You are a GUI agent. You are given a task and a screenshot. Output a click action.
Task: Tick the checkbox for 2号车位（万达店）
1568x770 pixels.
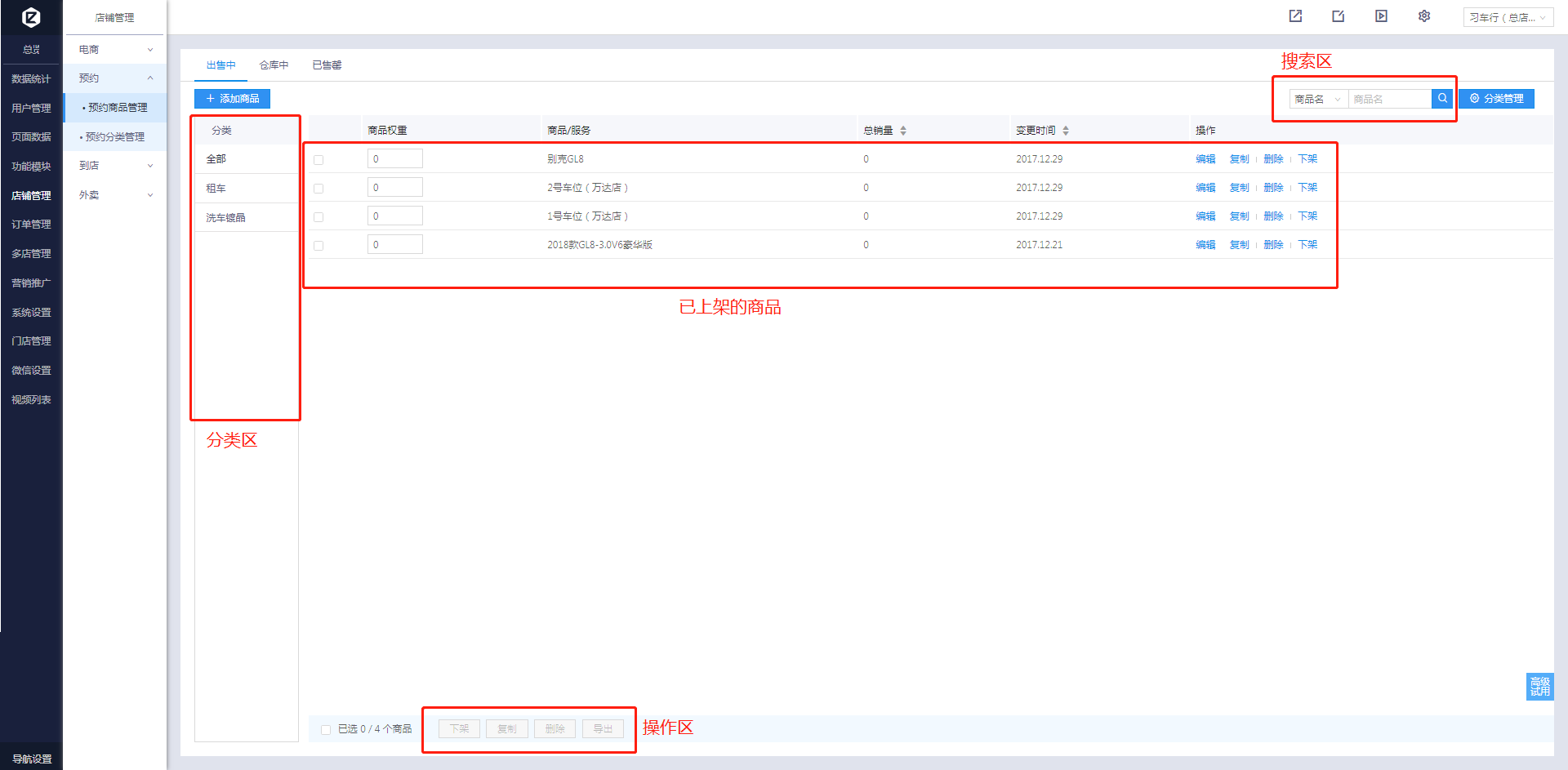pos(318,189)
